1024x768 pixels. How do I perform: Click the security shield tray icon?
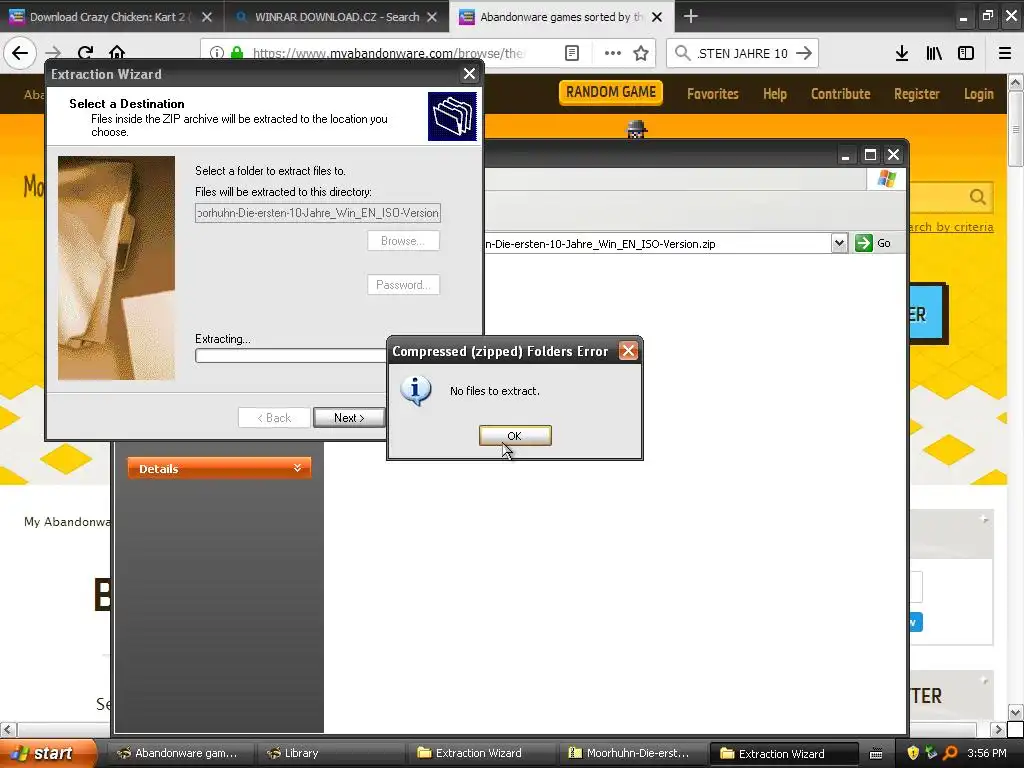tap(913, 753)
